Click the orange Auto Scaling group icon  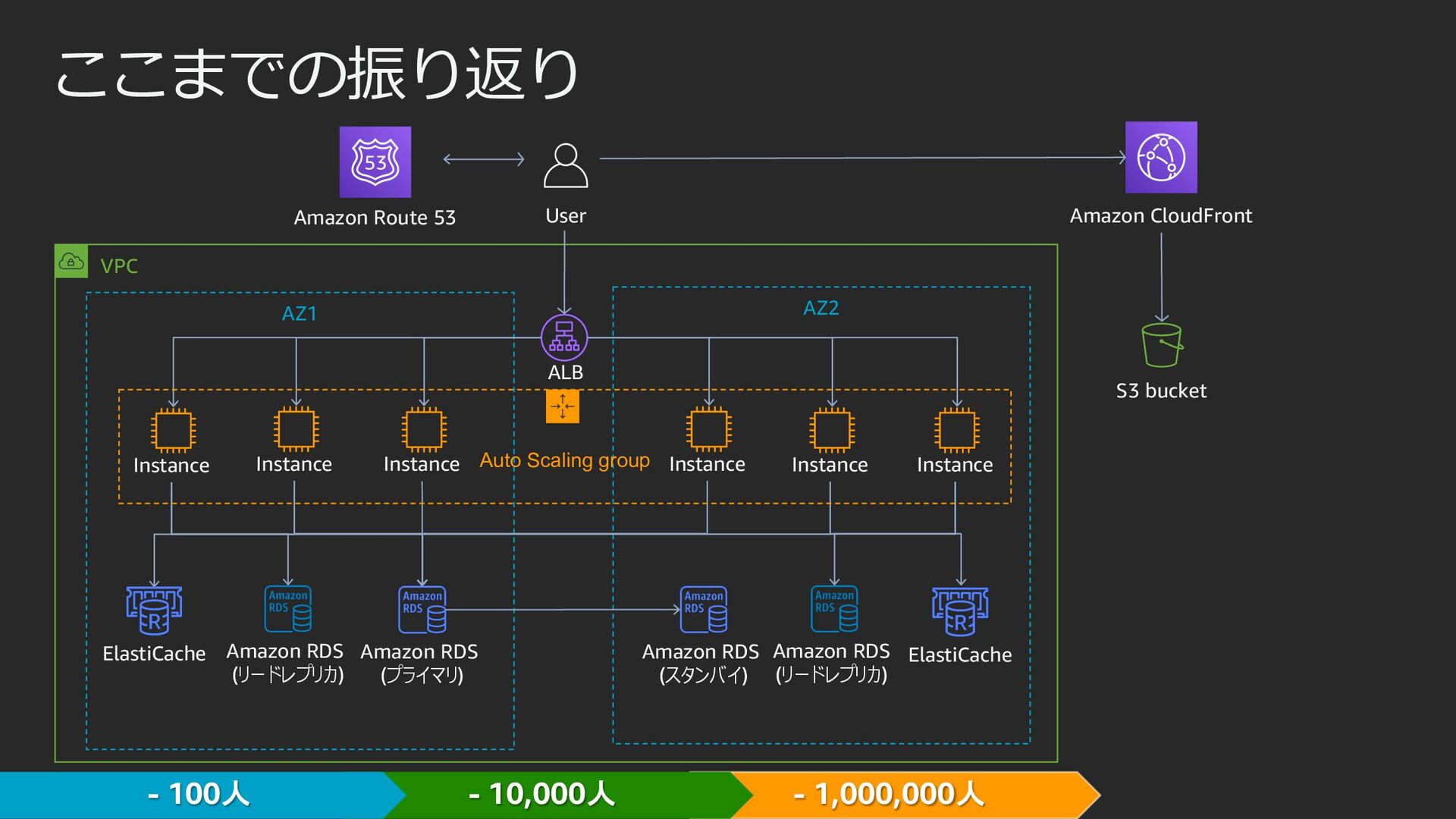pos(563,406)
